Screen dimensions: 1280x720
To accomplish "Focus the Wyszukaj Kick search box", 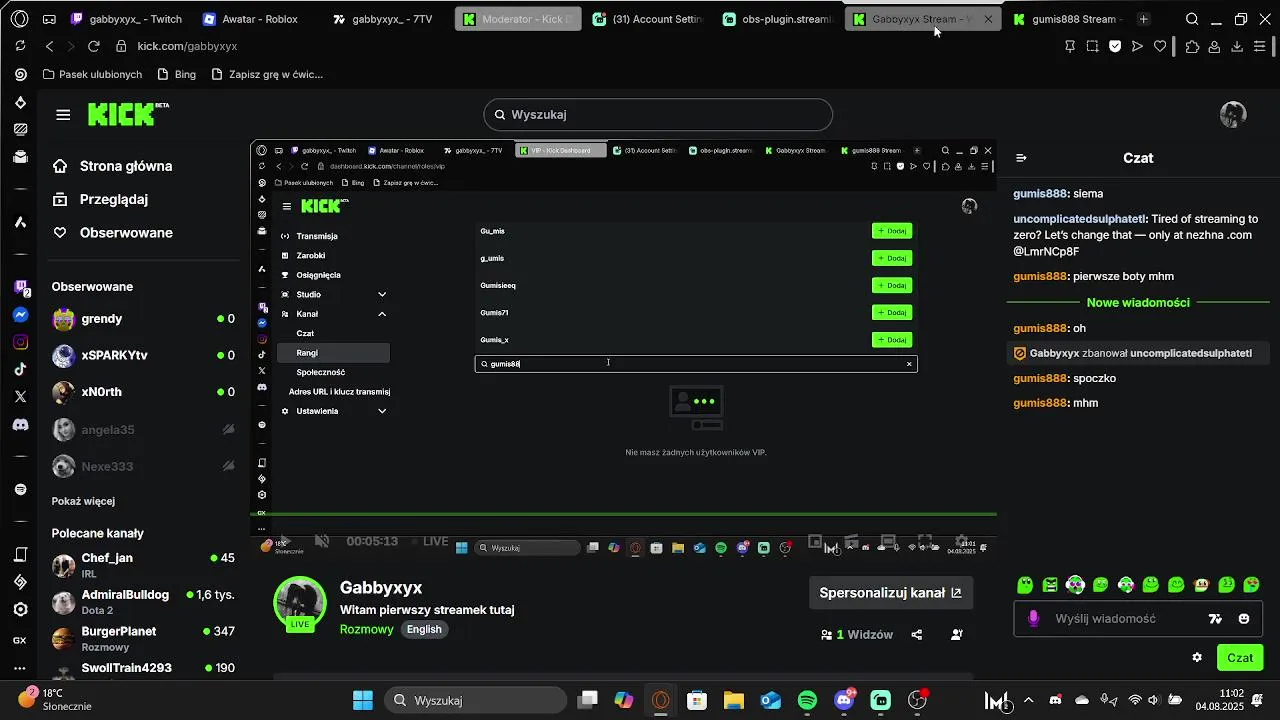I will click(x=658, y=115).
